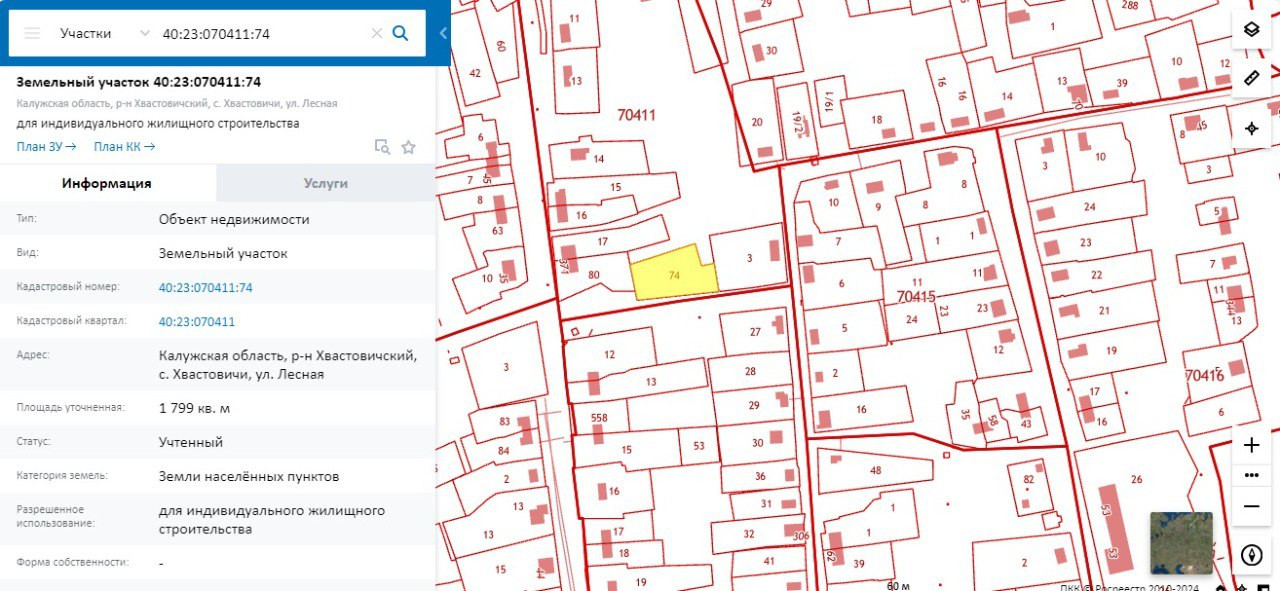Click the status value 'Учтенный'
The image size is (1280, 591).
(x=191, y=442)
